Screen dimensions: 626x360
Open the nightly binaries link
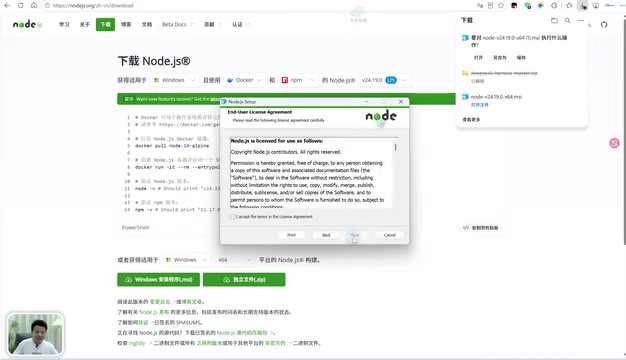pyautogui.click(x=137, y=343)
